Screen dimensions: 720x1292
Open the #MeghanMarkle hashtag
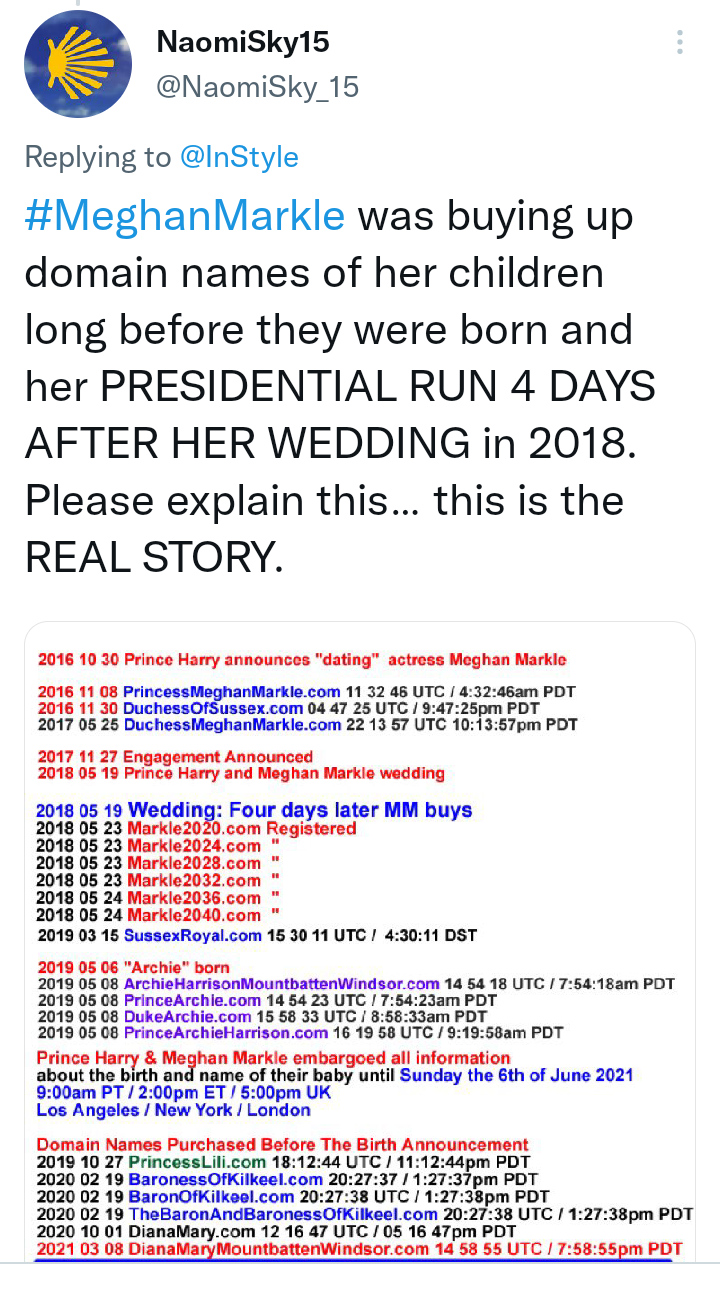point(185,216)
